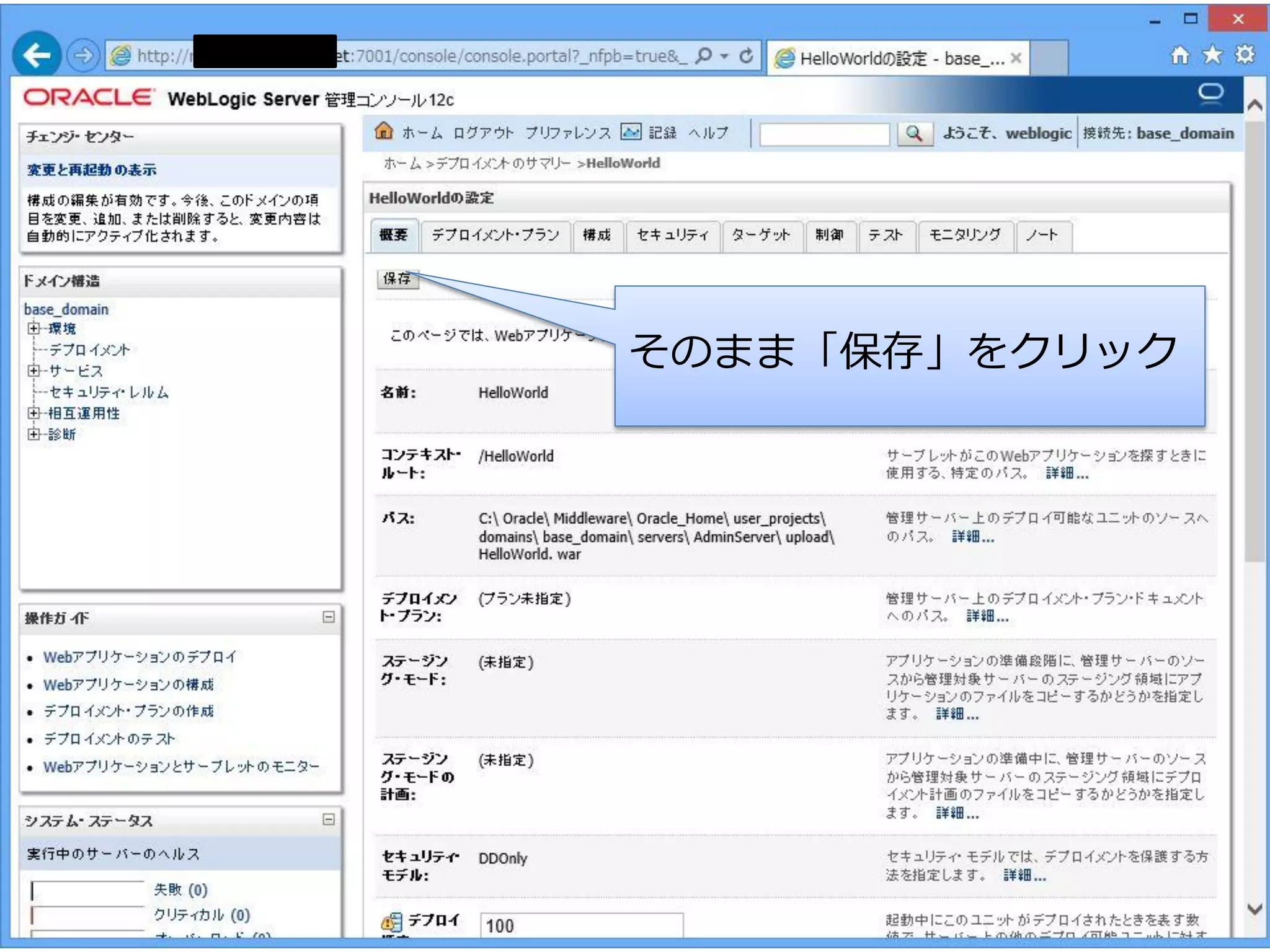The height and width of the screenshot is (952, 1270).
Task: Open the browser home icon
Action: pyautogui.click(x=1179, y=55)
